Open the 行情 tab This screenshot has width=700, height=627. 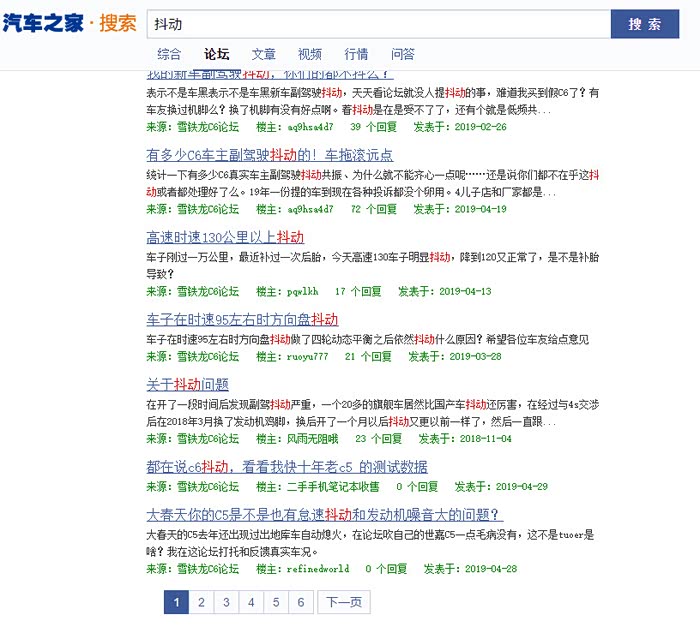coord(356,54)
